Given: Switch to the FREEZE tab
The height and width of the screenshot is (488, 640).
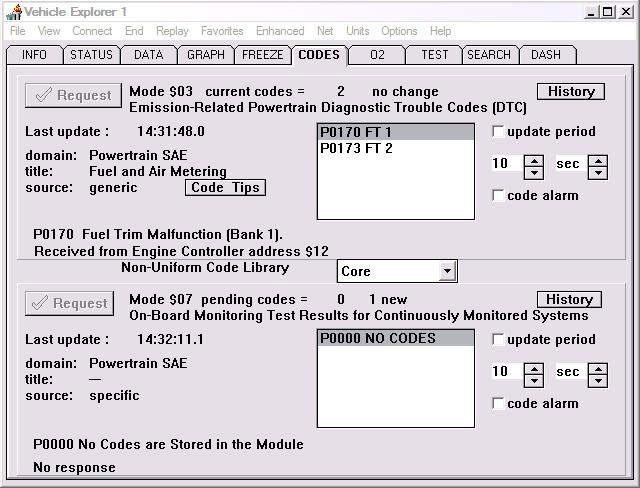Looking at the screenshot, I should point(263,55).
